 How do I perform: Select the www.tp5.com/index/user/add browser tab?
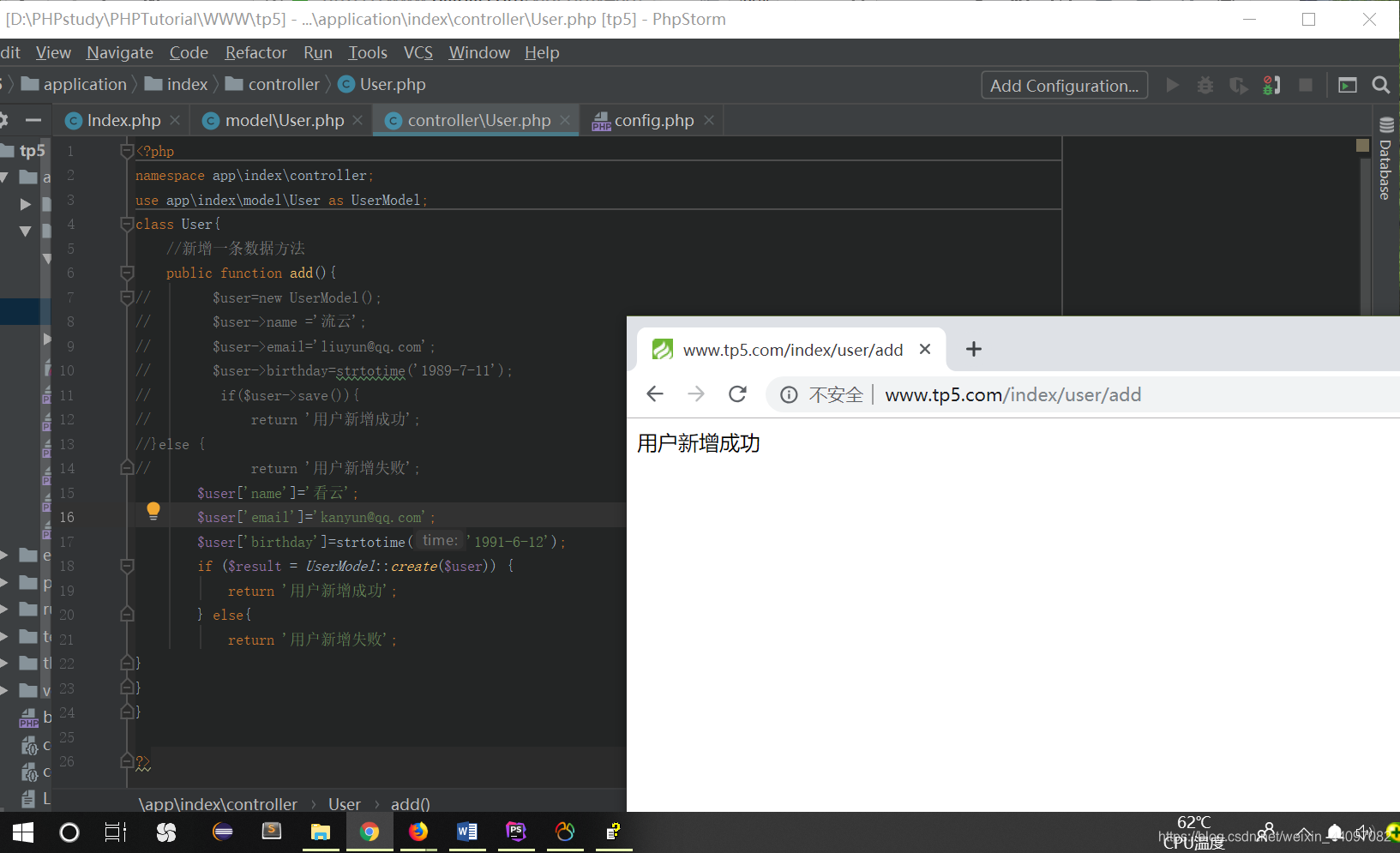click(x=792, y=349)
